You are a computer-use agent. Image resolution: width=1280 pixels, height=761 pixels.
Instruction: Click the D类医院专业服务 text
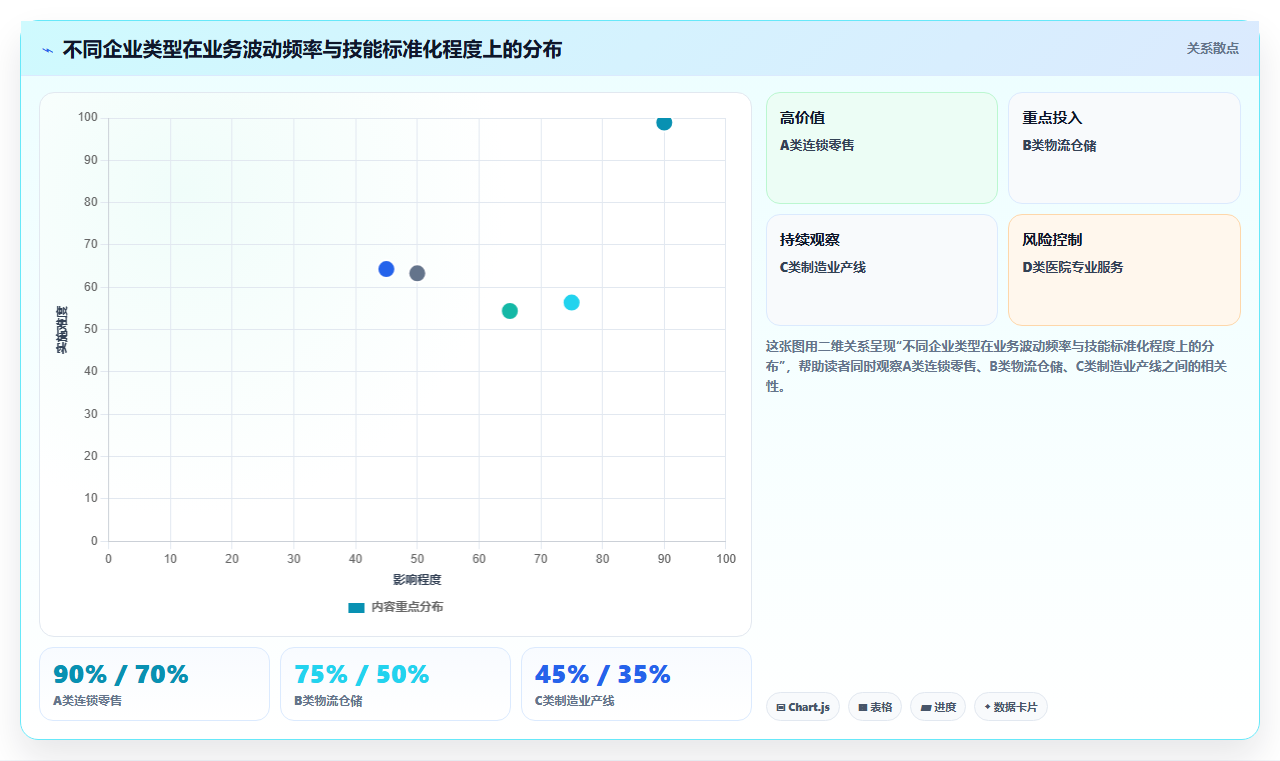(1073, 267)
